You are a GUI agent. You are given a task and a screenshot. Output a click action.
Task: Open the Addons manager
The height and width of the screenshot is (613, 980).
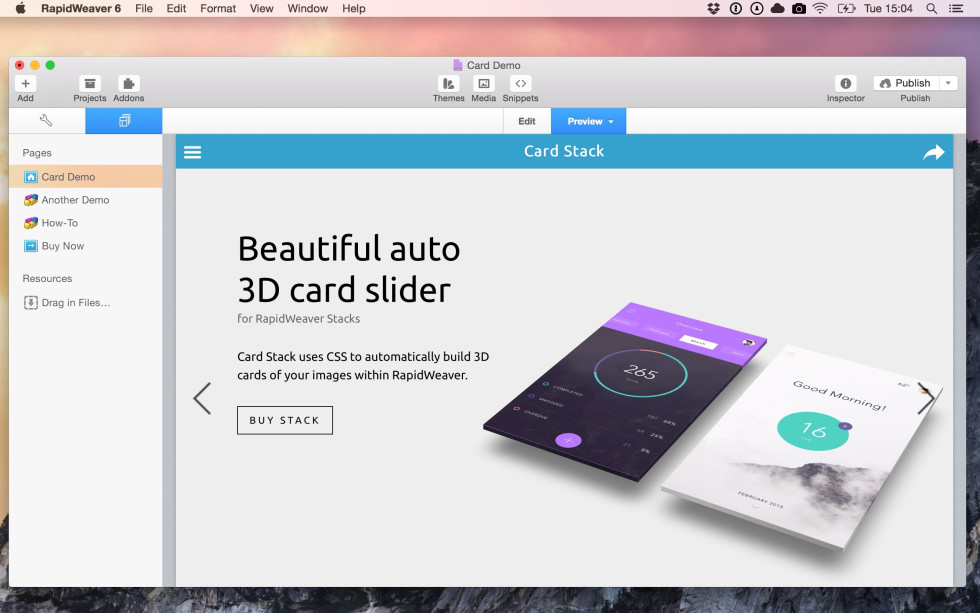(128, 83)
